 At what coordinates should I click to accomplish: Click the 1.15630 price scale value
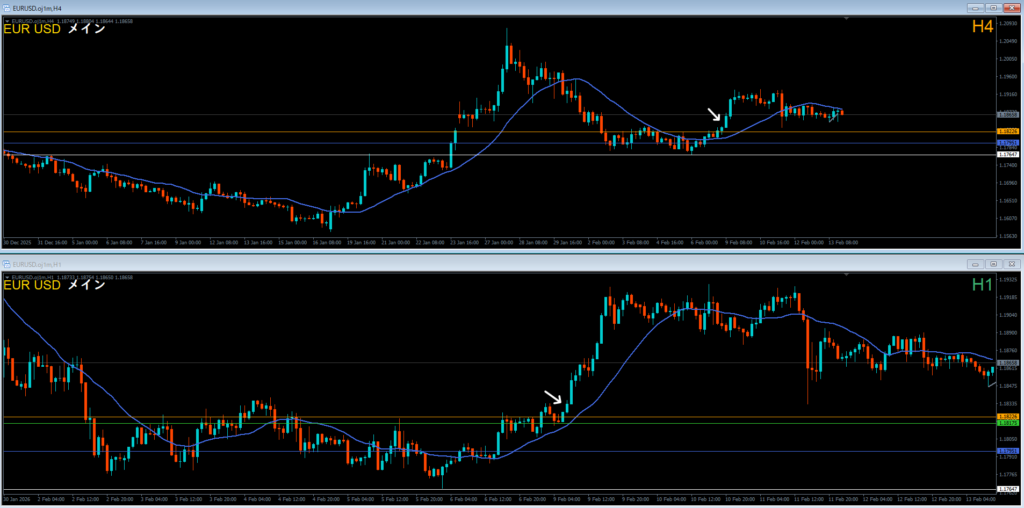[x=1006, y=236]
